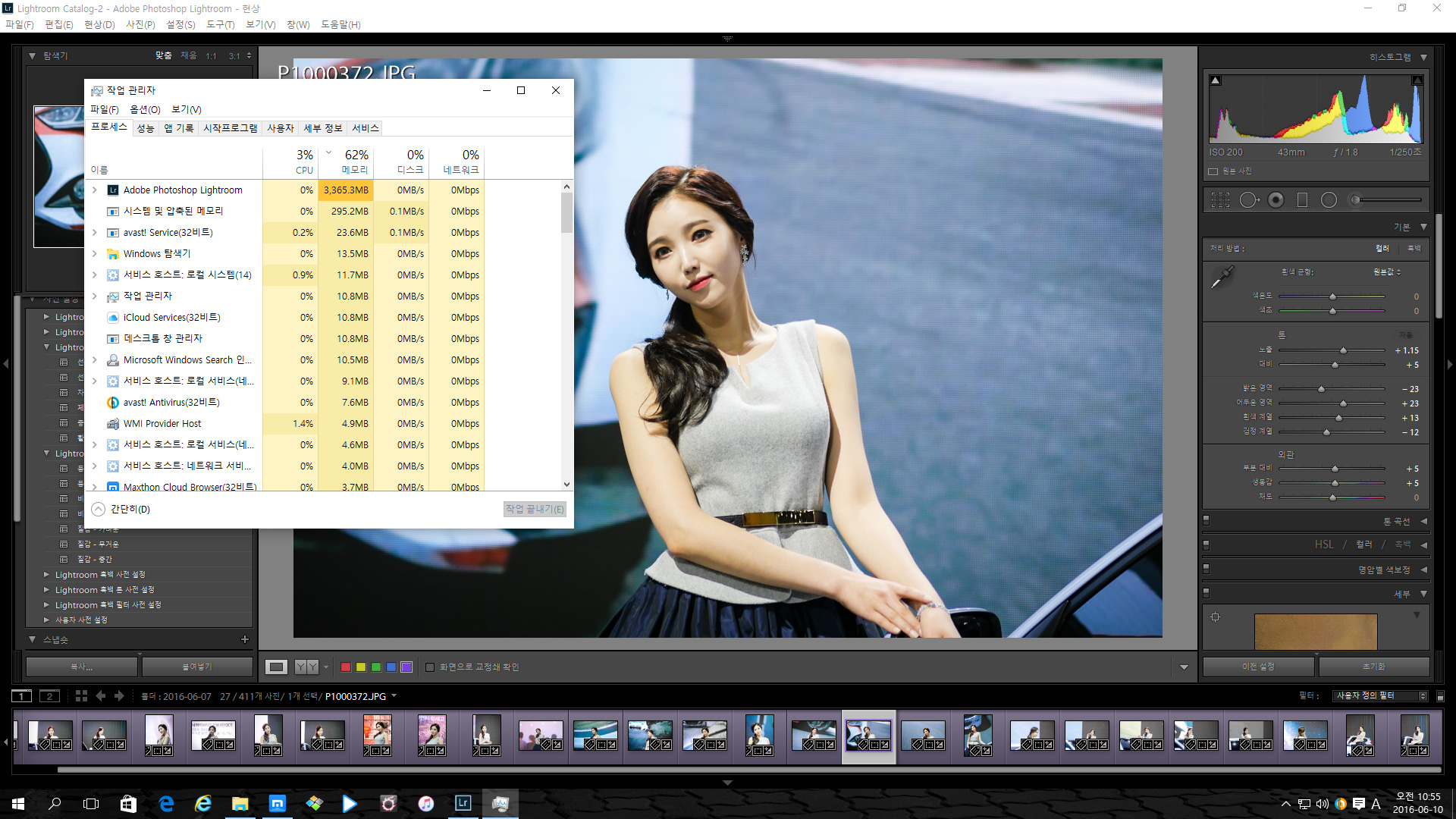
Task: Switch to grid view in filmstrip bar
Action: click(x=81, y=696)
